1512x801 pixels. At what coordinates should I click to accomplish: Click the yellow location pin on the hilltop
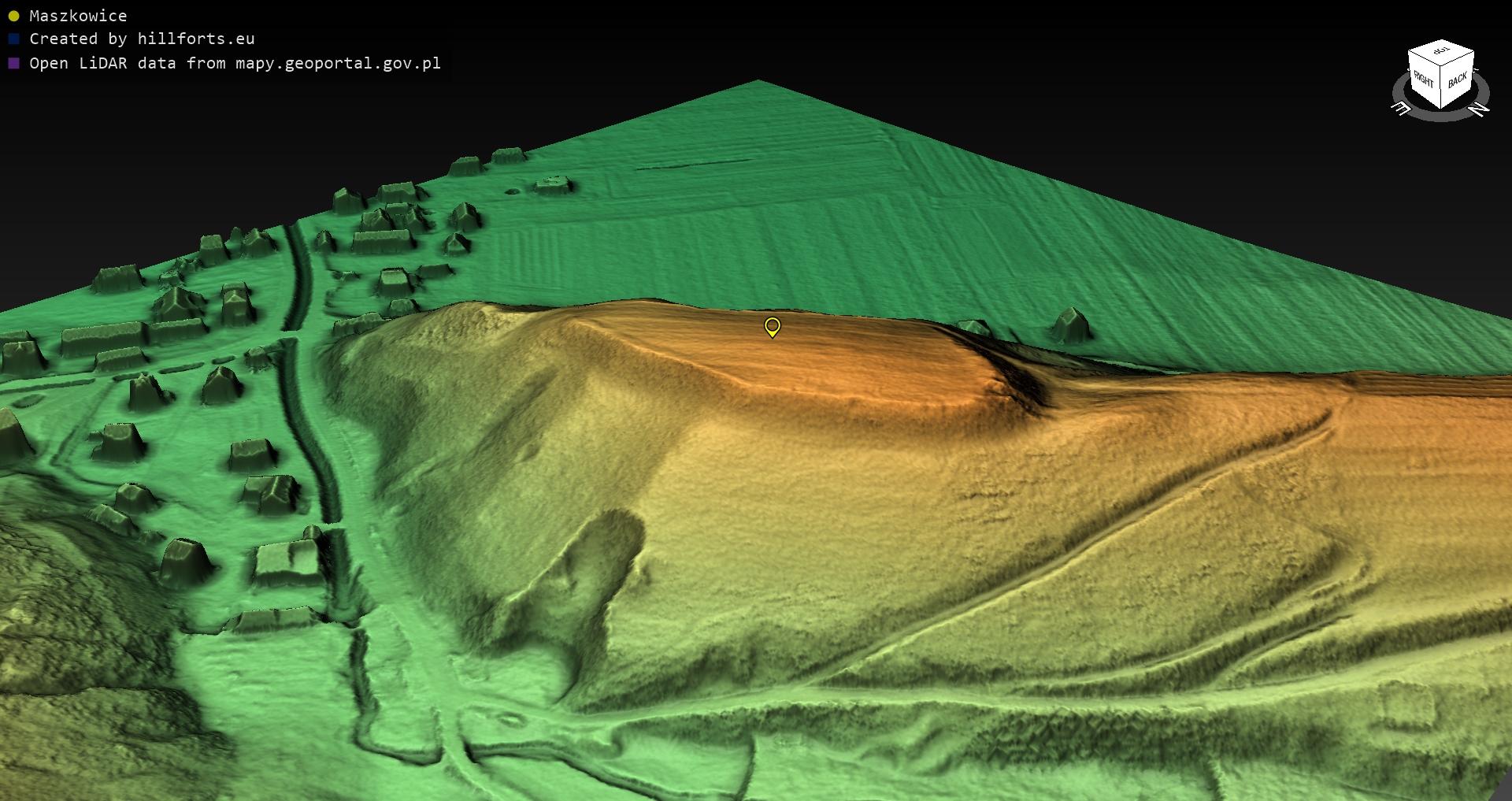772,326
